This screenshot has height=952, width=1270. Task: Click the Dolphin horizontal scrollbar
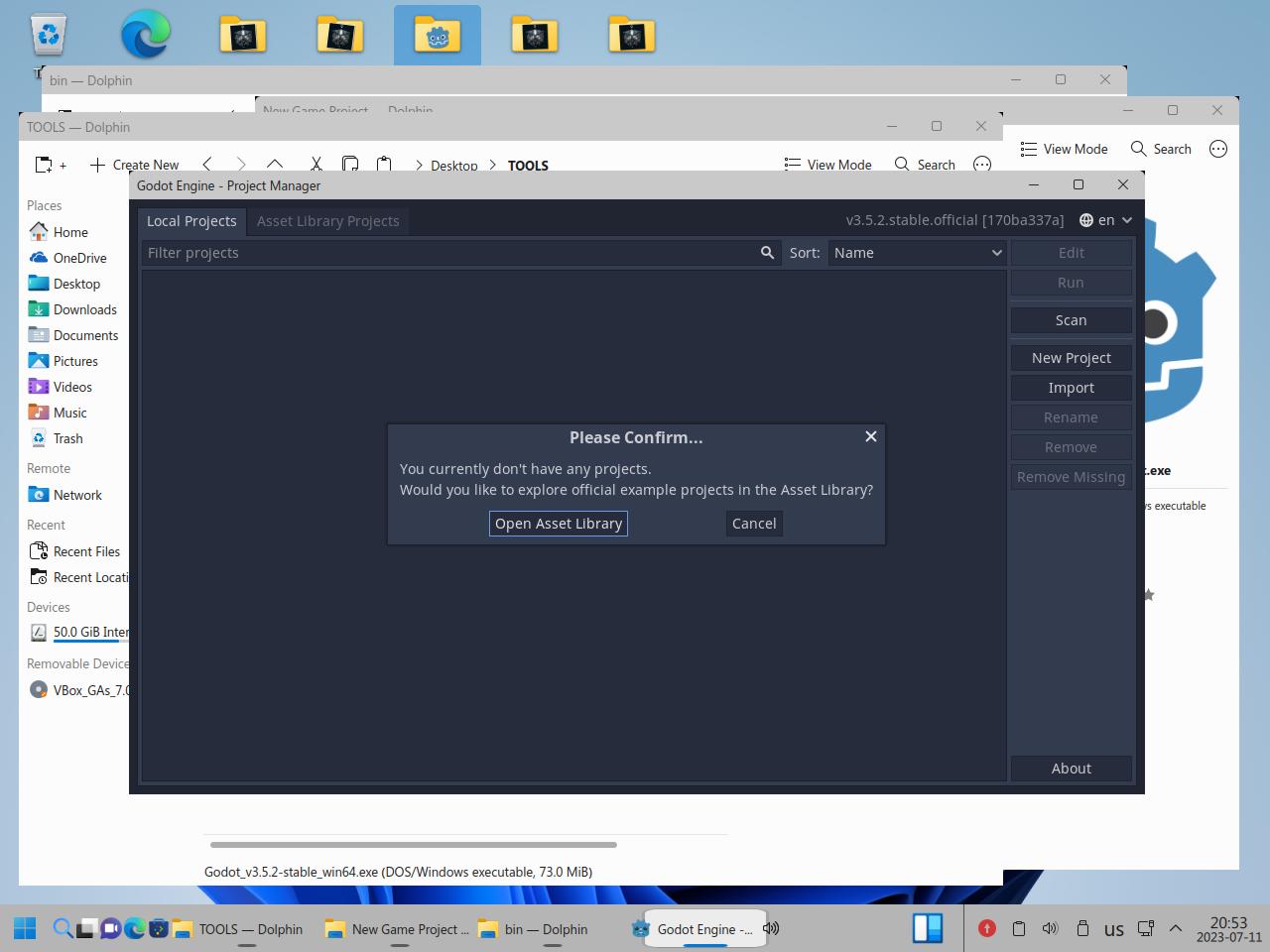coord(414,845)
